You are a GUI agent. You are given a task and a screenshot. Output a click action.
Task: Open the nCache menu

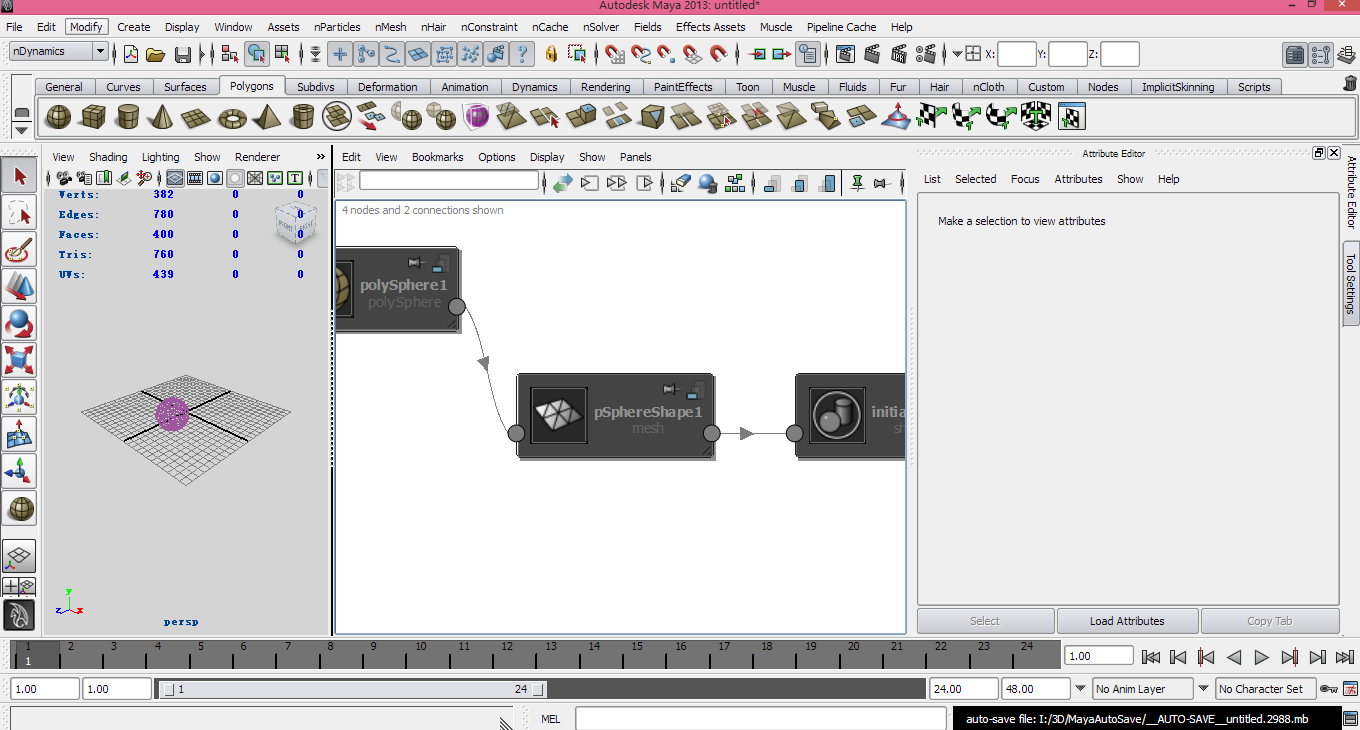pos(550,27)
